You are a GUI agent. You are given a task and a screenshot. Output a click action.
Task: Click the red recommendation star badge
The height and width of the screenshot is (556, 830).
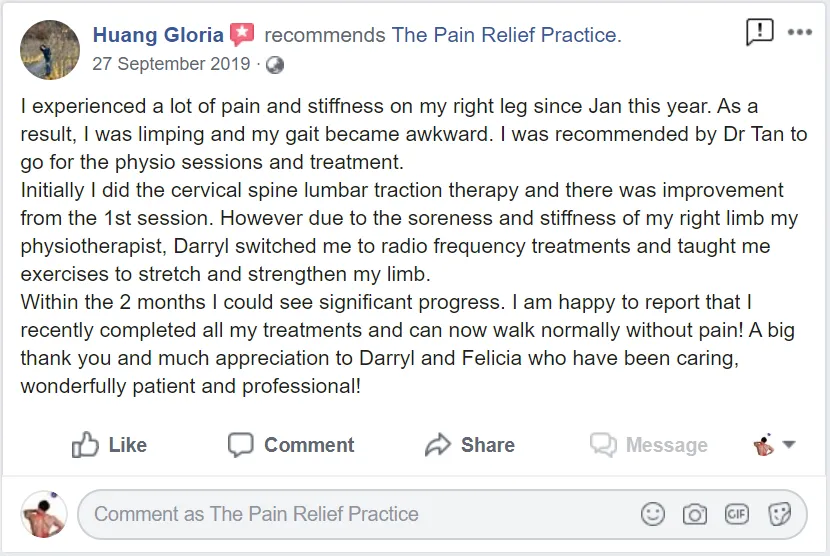[242, 36]
